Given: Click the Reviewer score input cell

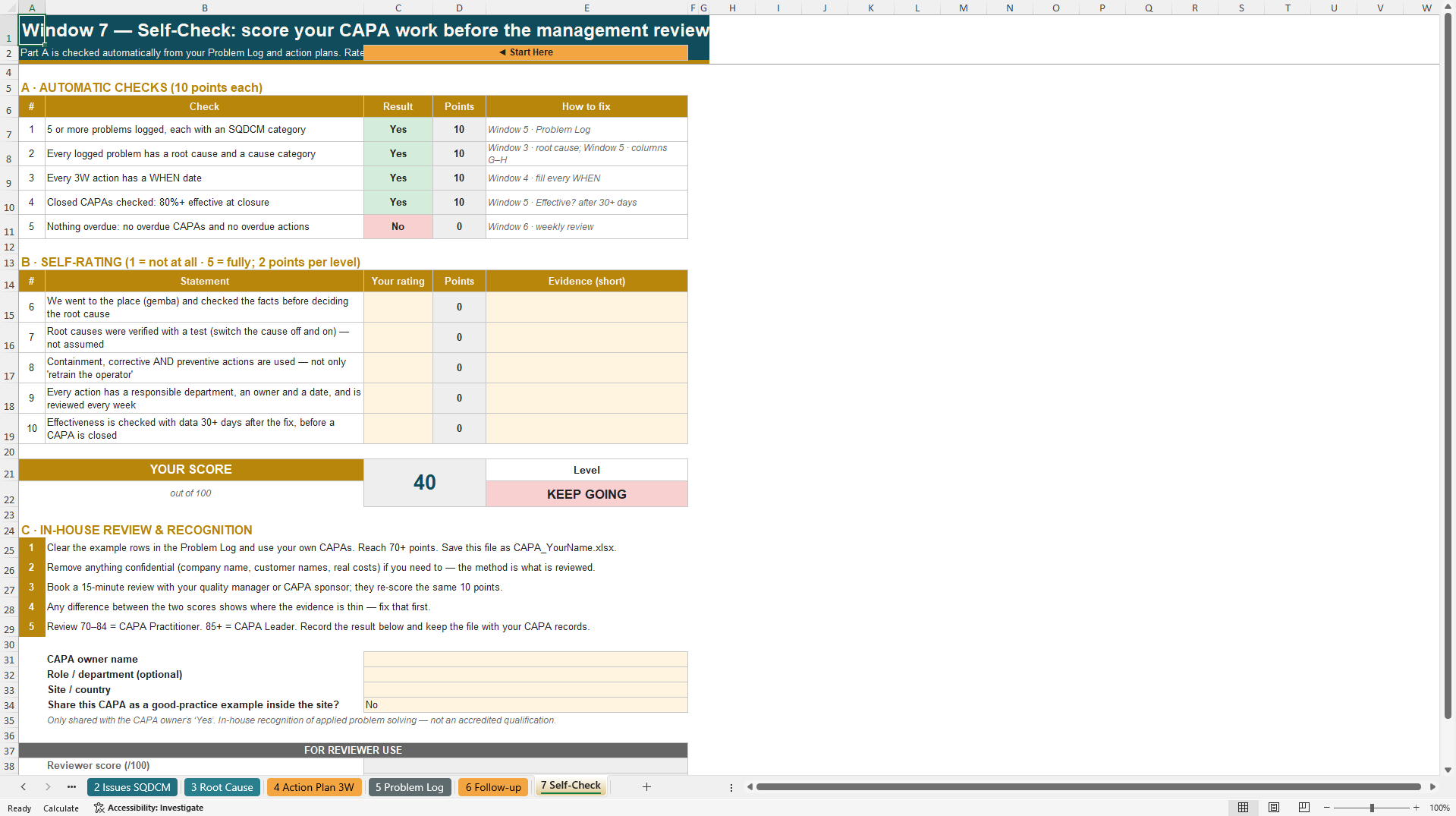Looking at the screenshot, I should [x=526, y=766].
